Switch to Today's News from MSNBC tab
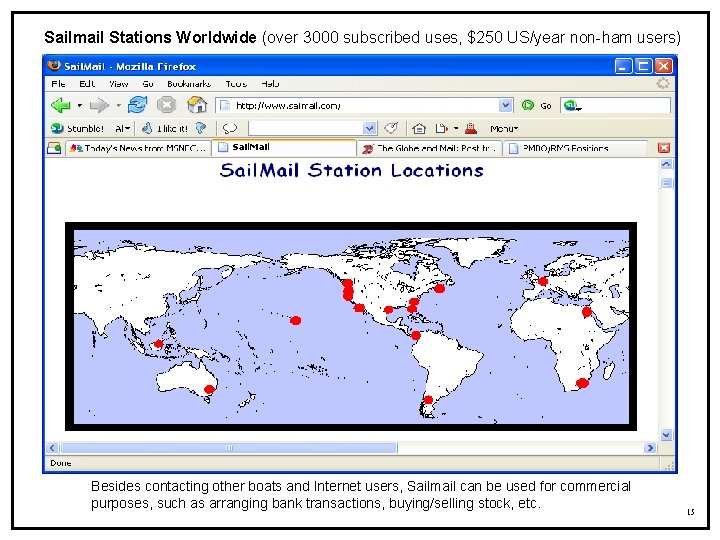This screenshot has width=720, height=540. pos(138,148)
